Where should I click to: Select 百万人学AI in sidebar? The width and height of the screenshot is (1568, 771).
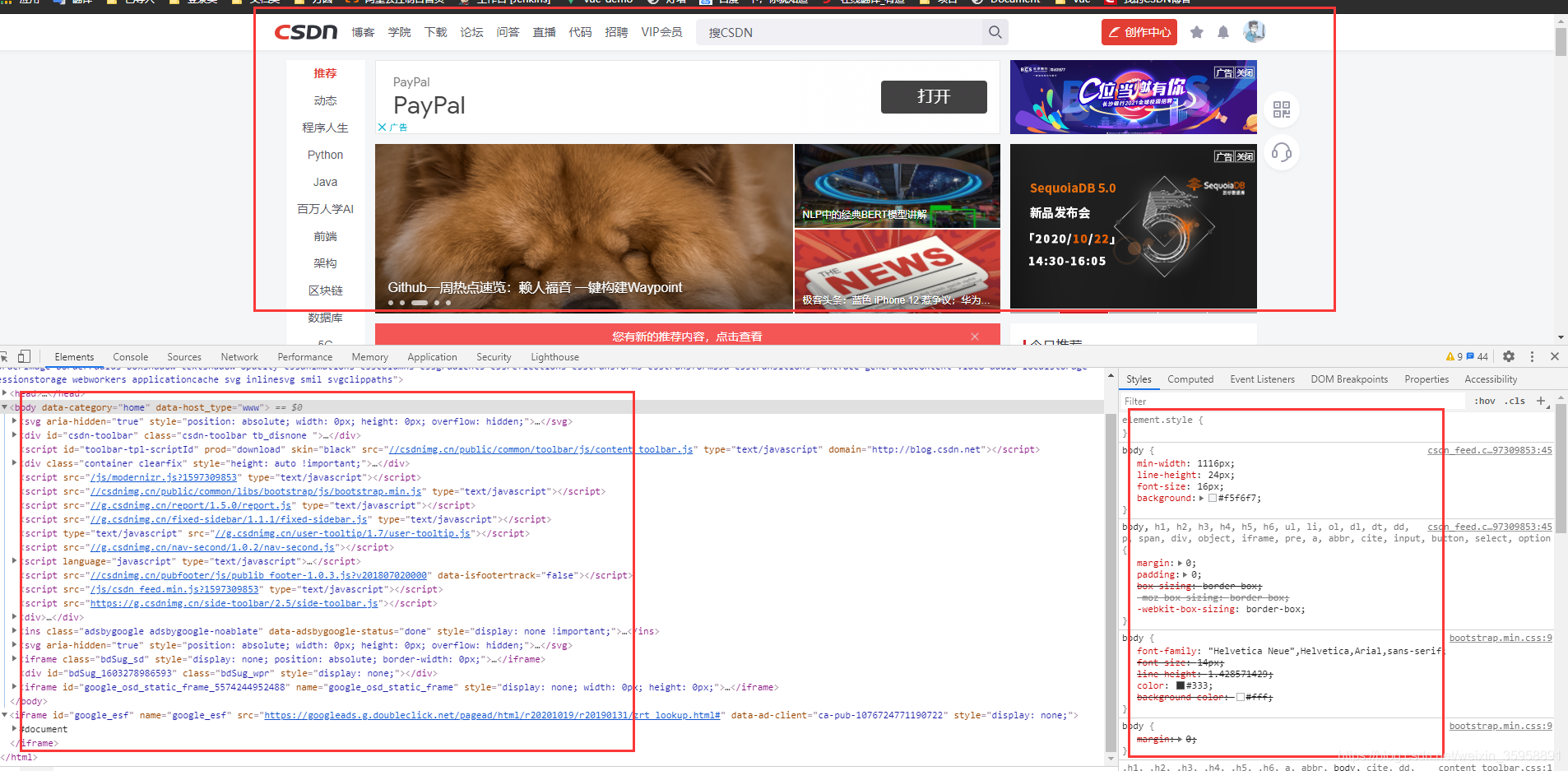pos(325,209)
